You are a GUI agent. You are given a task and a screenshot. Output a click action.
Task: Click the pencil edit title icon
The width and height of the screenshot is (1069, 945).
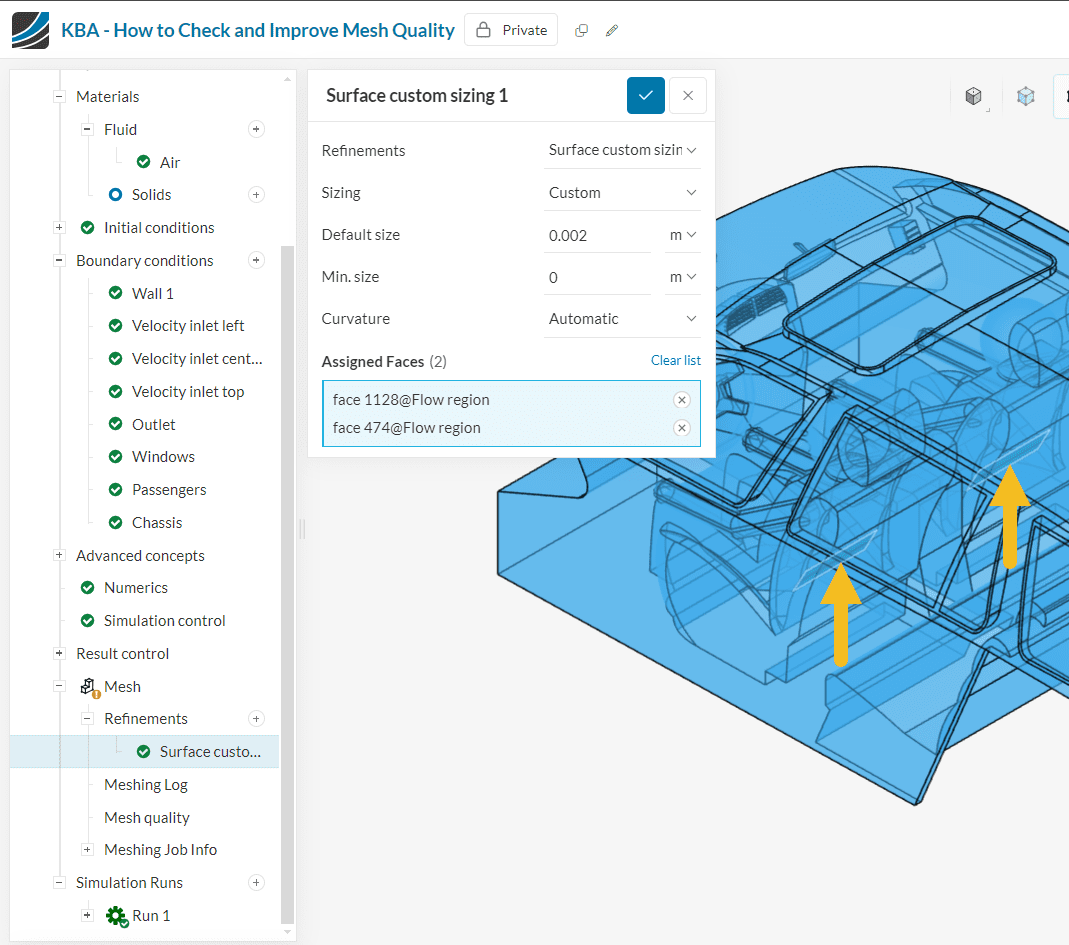(x=612, y=30)
